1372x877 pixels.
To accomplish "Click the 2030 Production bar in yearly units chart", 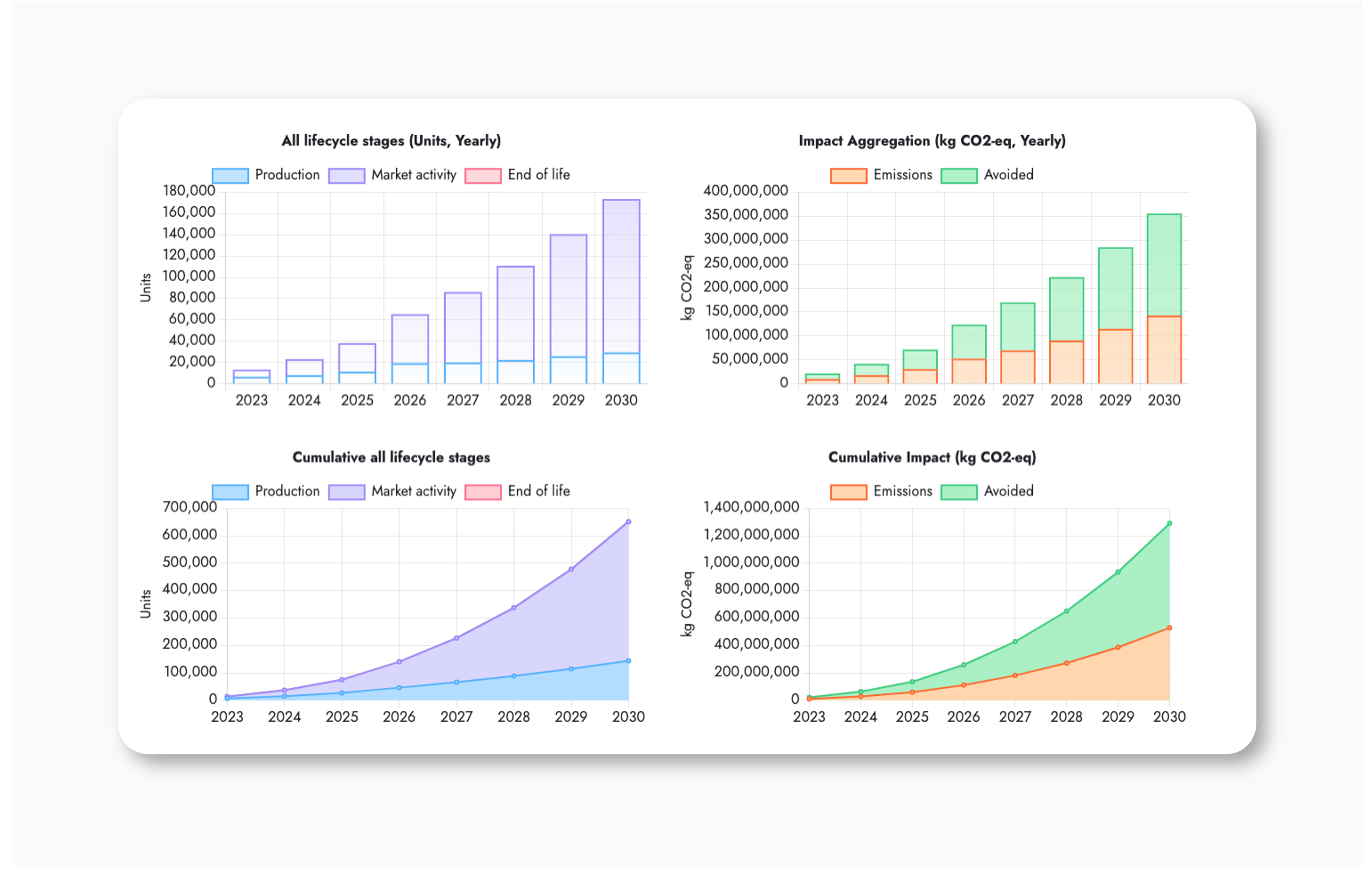I will point(621,368).
